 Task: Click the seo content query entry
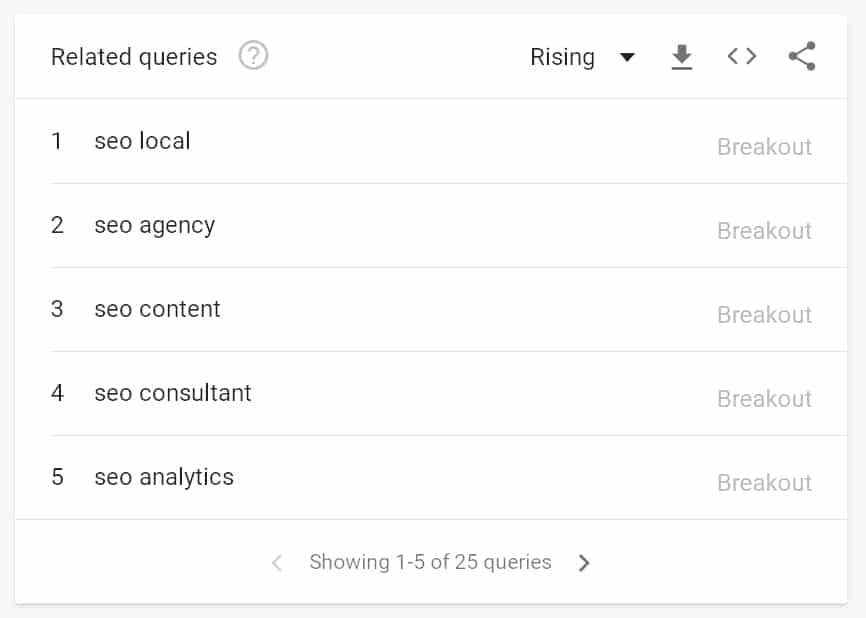pyautogui.click(x=157, y=309)
